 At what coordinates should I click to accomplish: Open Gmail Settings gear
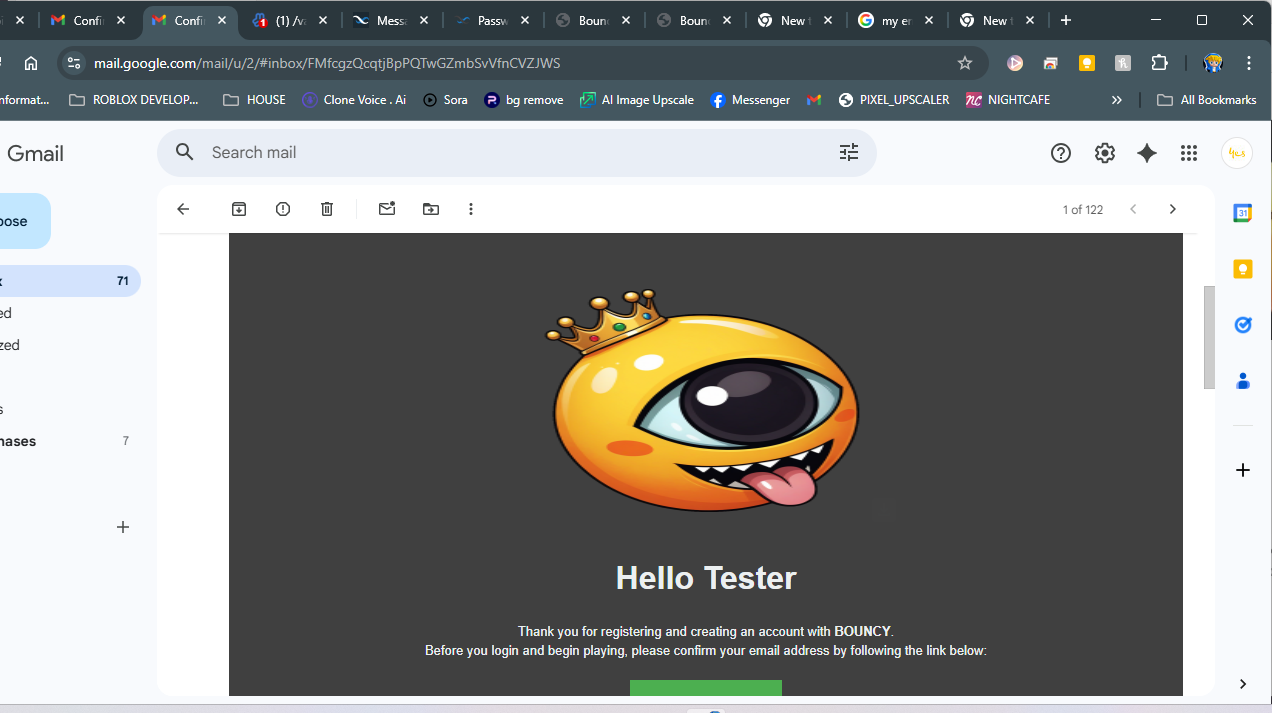coord(1104,153)
